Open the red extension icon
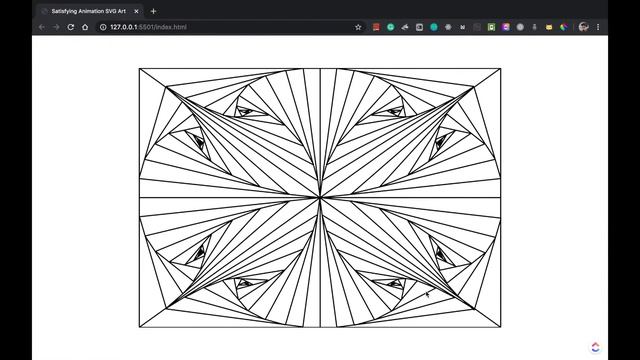This screenshot has height=360, width=640. tap(376, 27)
